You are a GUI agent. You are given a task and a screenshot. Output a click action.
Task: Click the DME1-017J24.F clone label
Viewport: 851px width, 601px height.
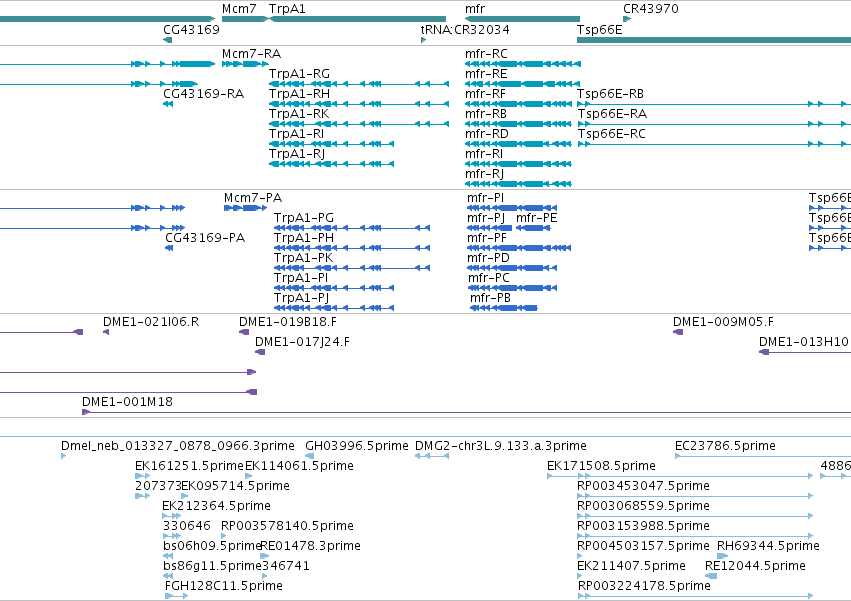pos(302,342)
